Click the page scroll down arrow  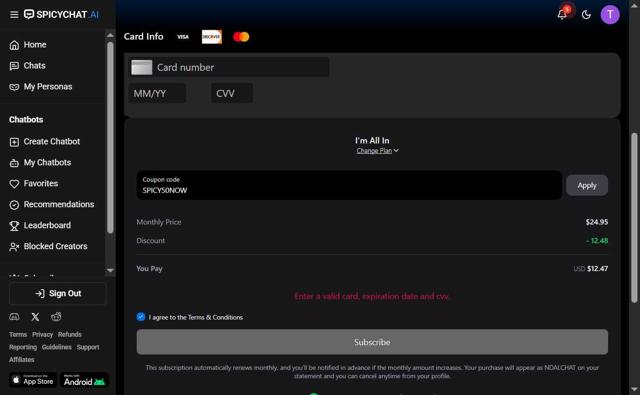tap(634, 389)
